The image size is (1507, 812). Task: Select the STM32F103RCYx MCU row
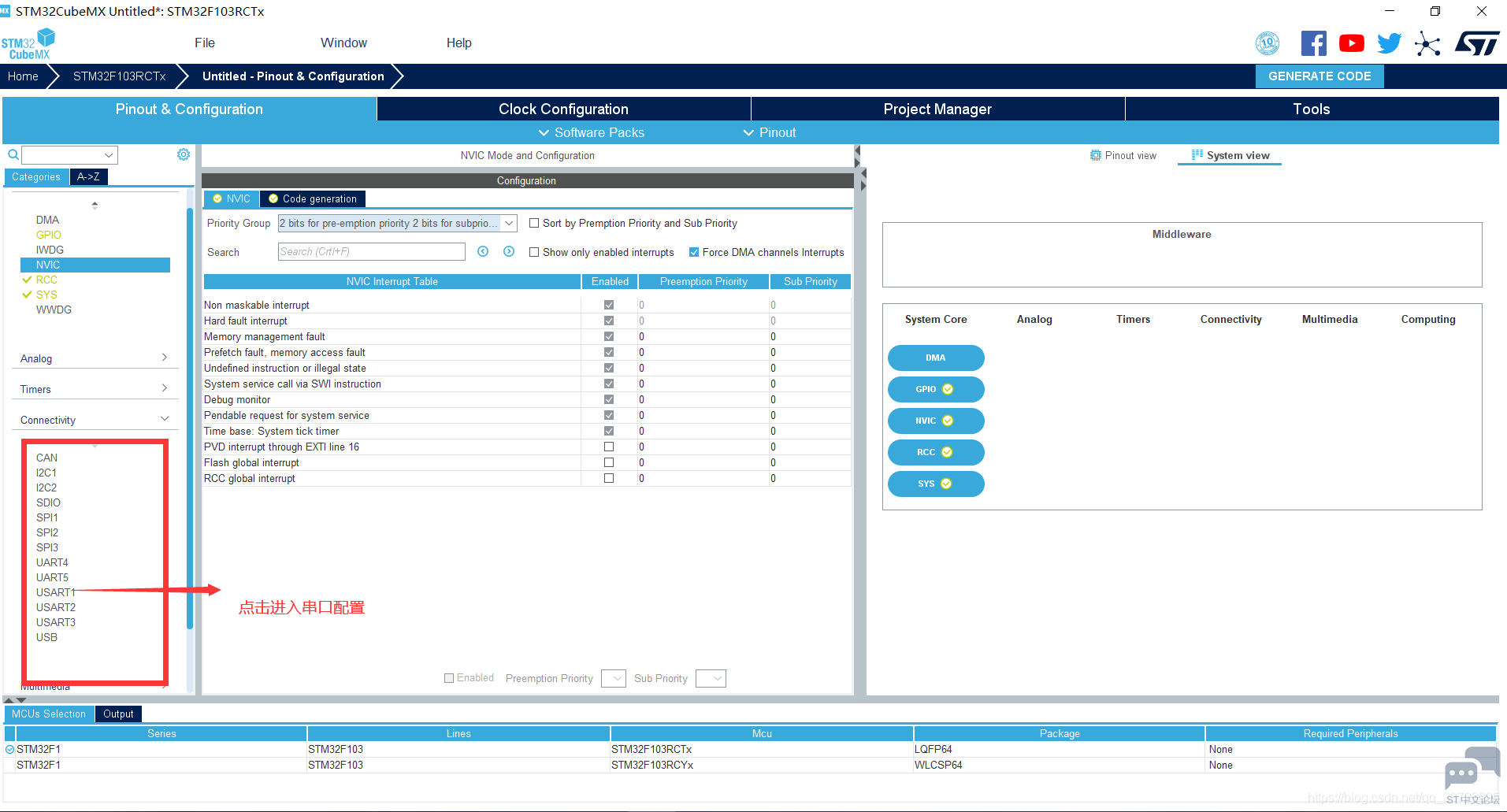tap(750, 765)
